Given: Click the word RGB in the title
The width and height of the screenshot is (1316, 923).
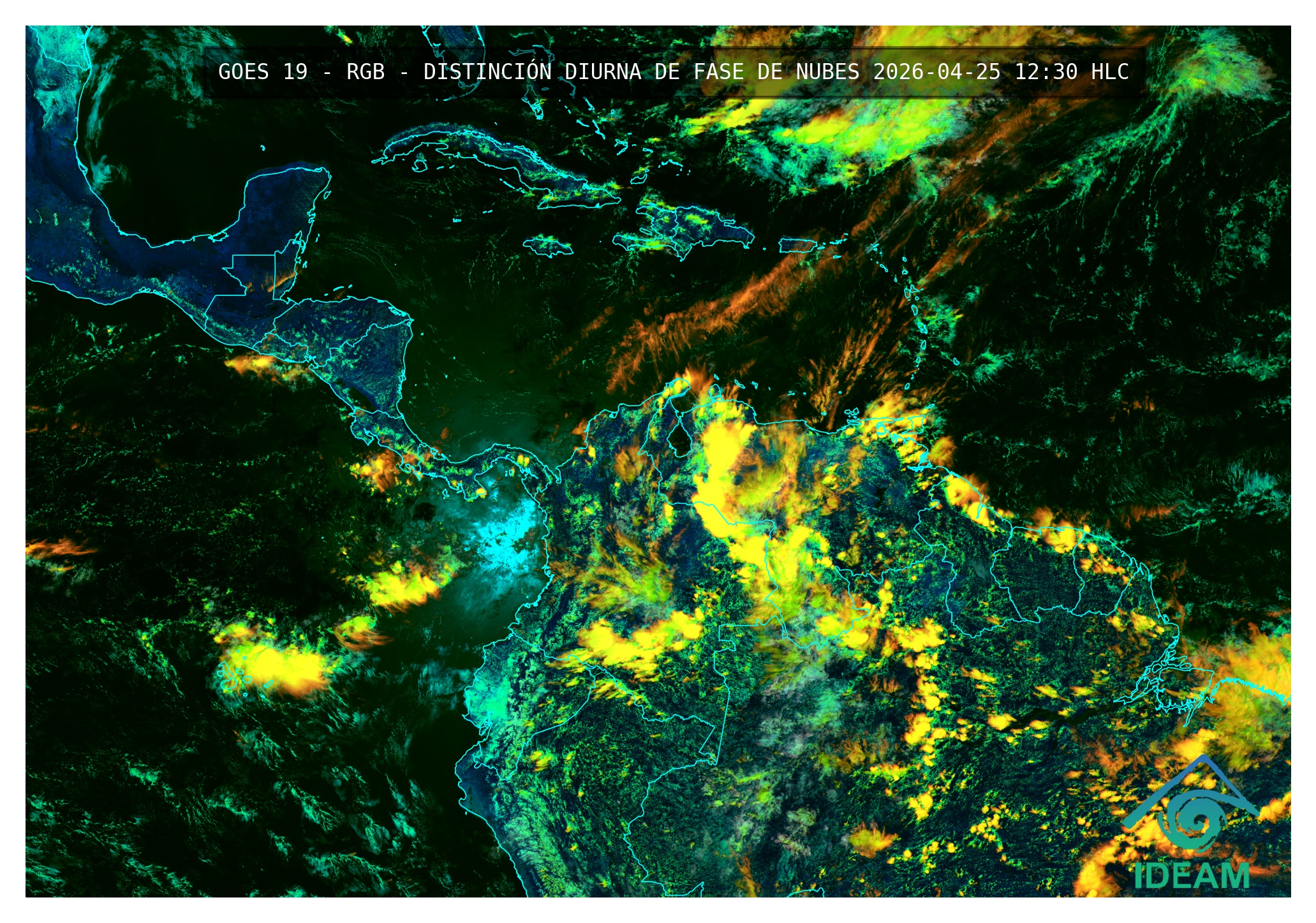Looking at the screenshot, I should tap(366, 71).
